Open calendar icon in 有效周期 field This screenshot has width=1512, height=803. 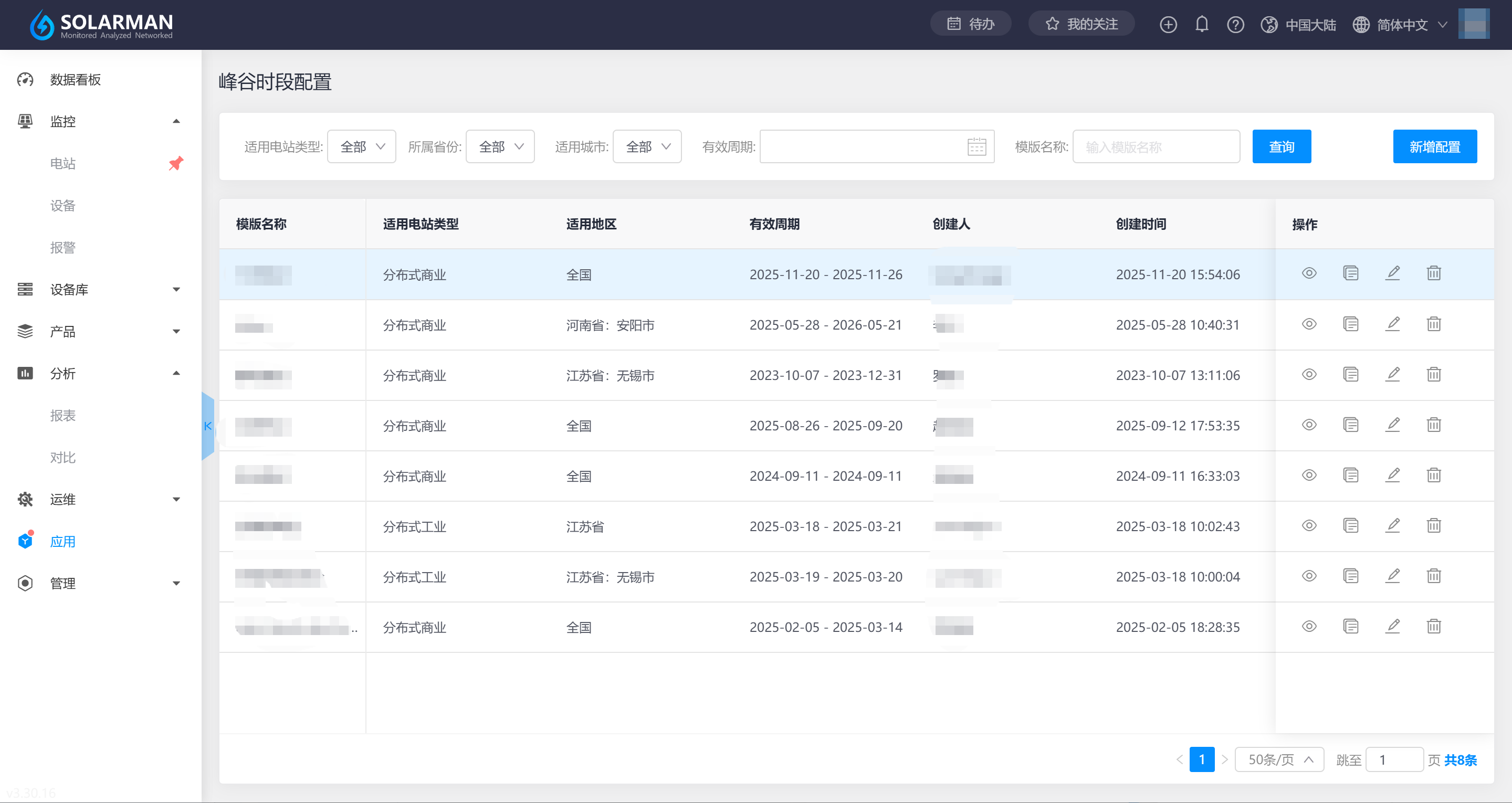[976, 147]
